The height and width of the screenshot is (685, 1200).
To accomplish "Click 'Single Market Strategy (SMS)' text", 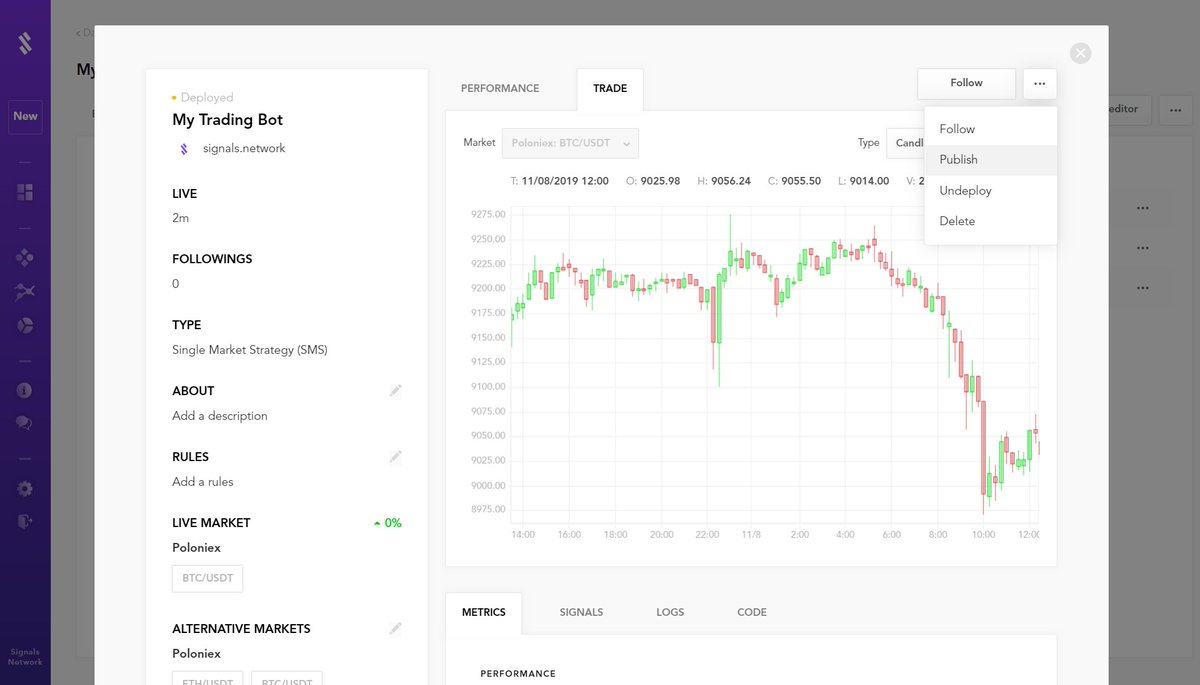I will (x=250, y=350).
